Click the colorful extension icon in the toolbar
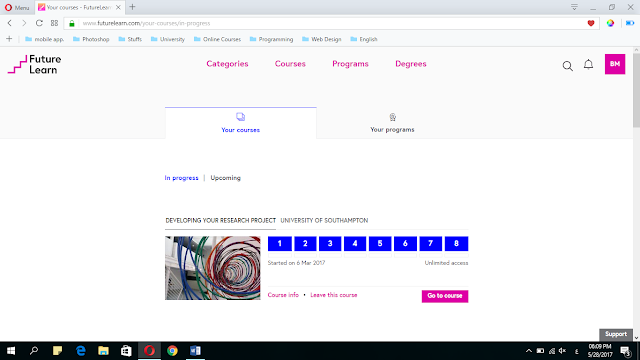Viewport: 640px width, 360px height. pos(610,23)
